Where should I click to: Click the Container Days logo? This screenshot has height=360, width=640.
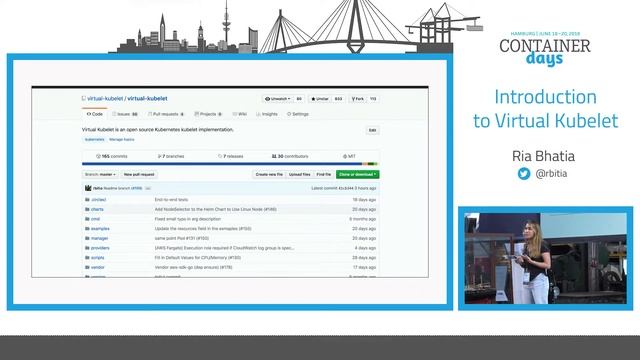click(544, 49)
